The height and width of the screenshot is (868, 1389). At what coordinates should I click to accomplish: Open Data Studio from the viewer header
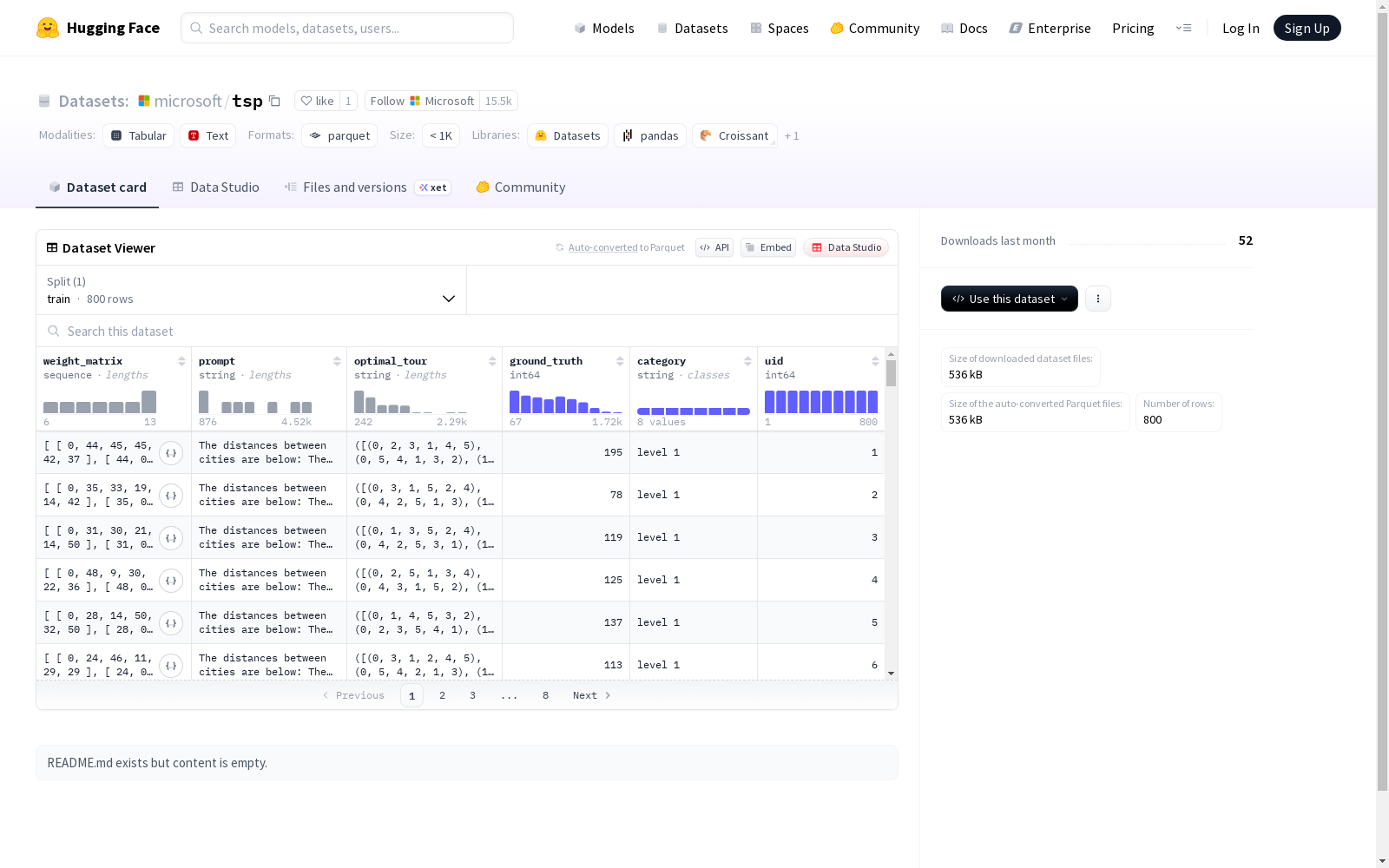pos(846,247)
